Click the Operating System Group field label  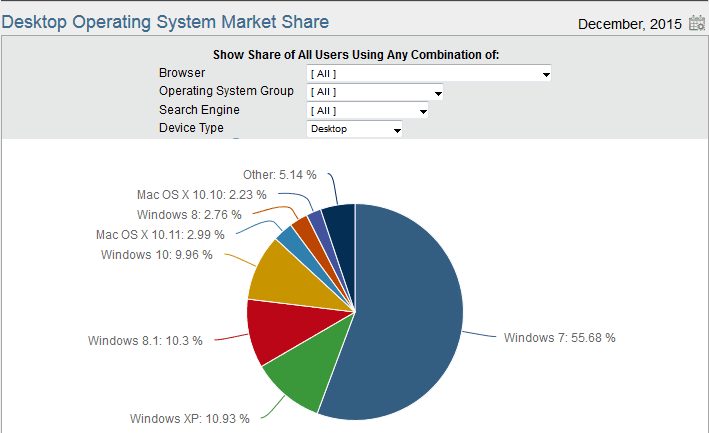coord(226,91)
